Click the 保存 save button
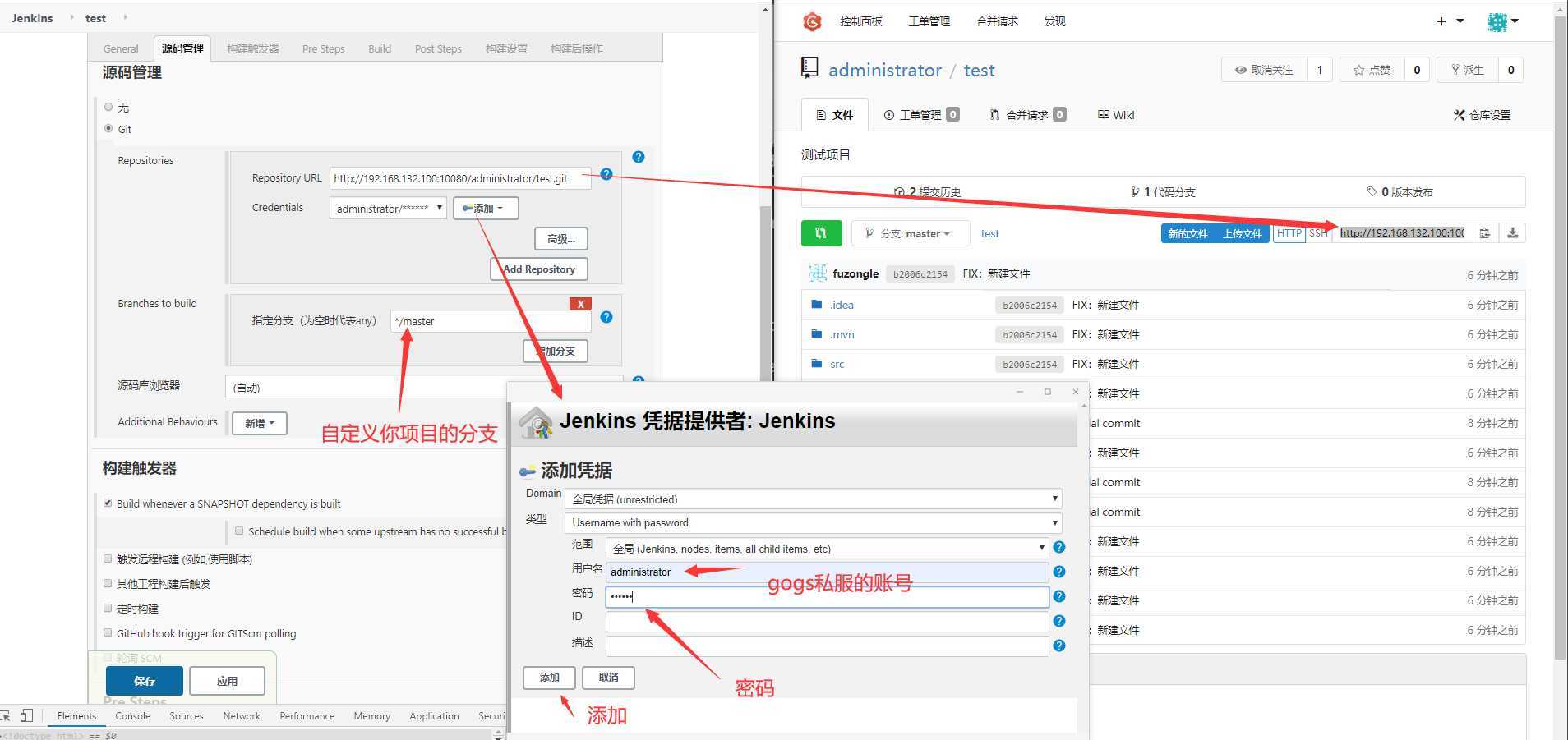Viewport: 1568px width, 740px height. [145, 681]
